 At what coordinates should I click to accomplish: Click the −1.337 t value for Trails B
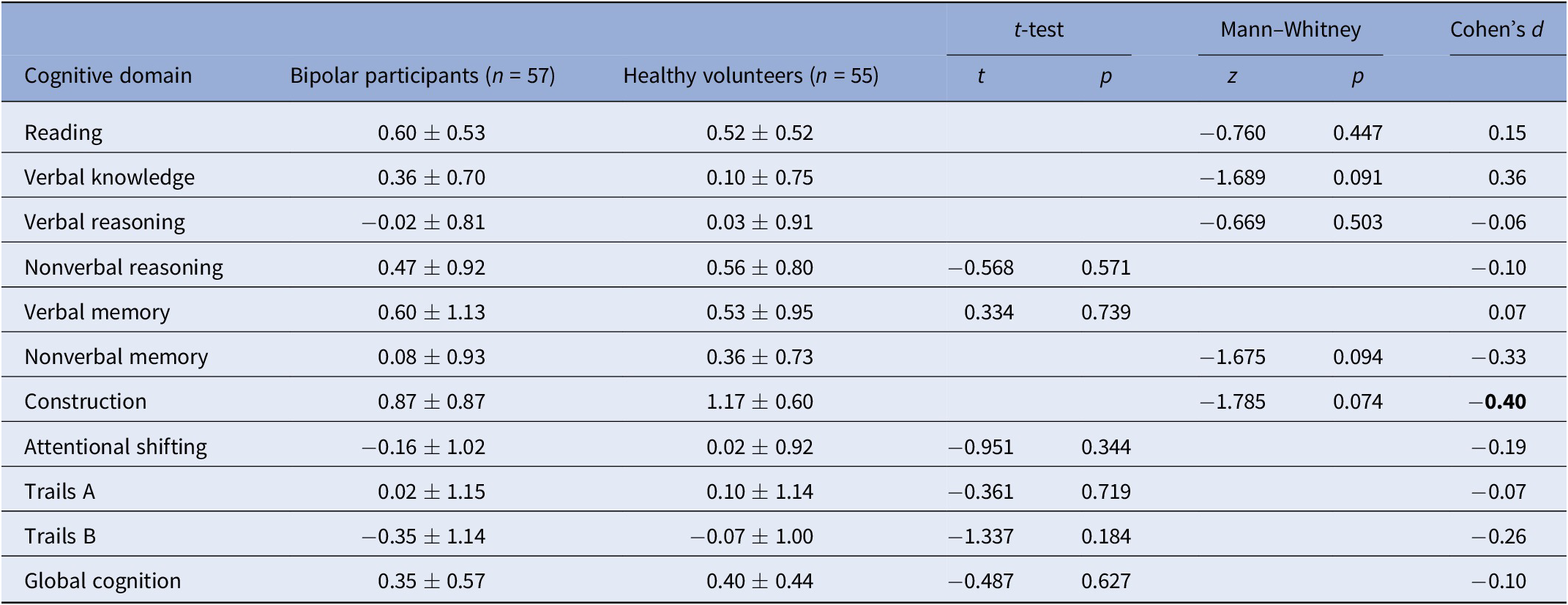coord(981,536)
